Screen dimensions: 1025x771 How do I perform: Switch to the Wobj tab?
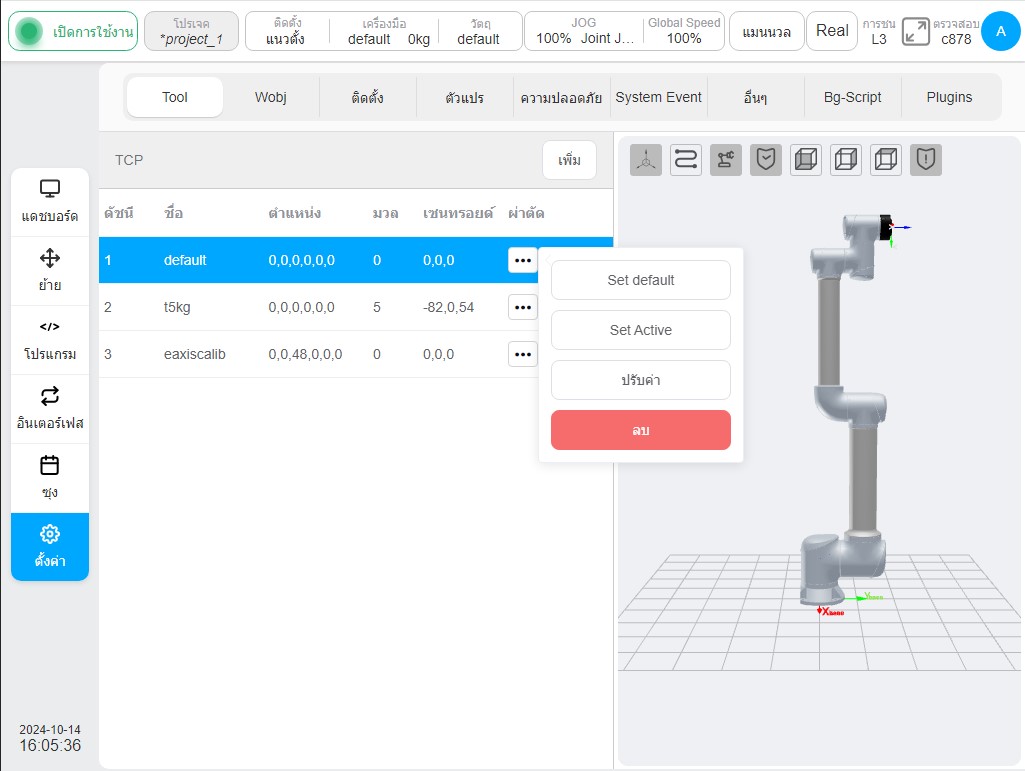tap(271, 97)
